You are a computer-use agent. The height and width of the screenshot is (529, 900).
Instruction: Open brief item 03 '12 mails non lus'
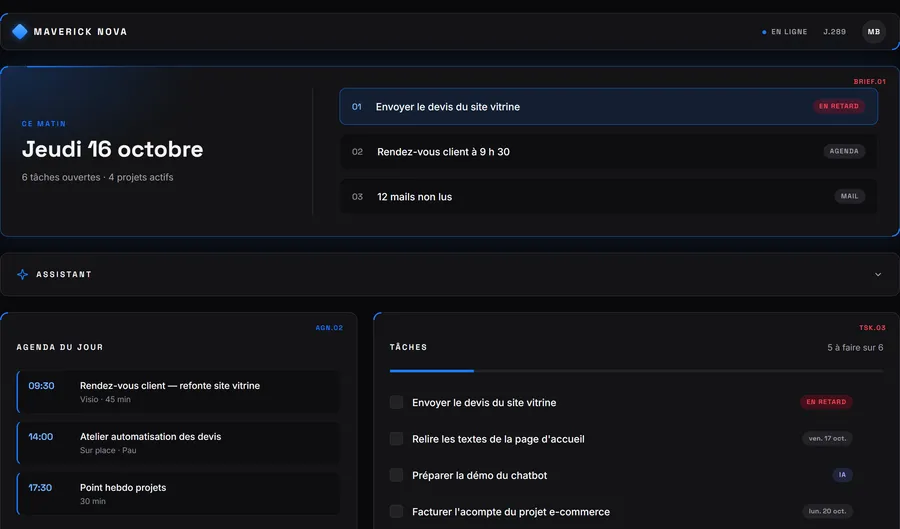[608, 196]
